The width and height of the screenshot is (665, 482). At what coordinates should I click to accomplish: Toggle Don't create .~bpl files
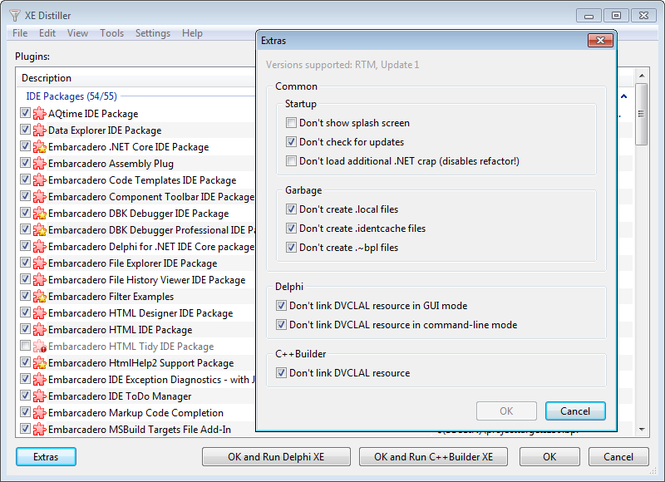291,247
